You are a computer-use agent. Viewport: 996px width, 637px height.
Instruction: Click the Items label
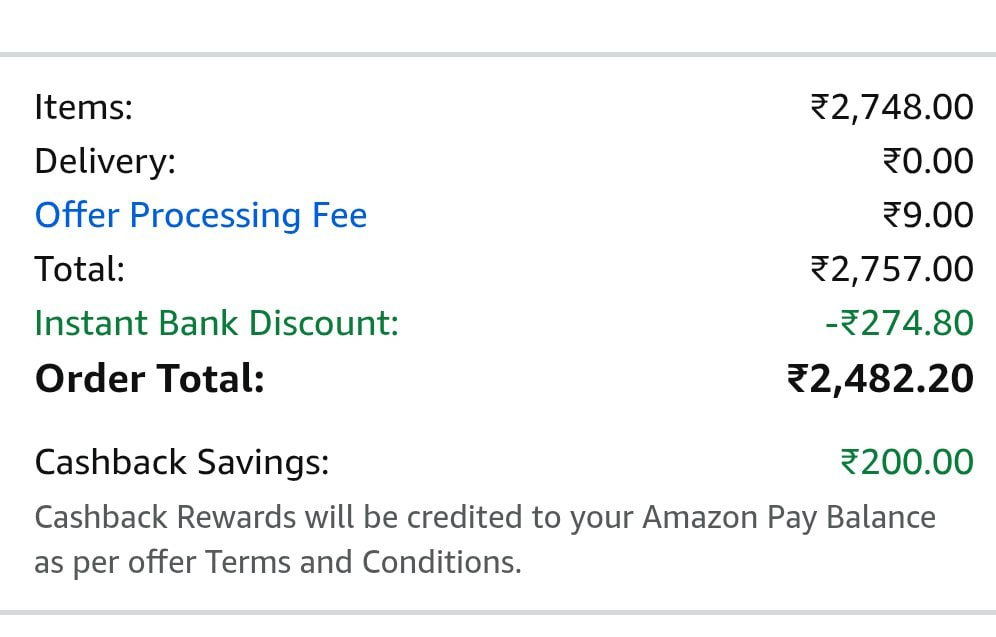tap(83, 107)
